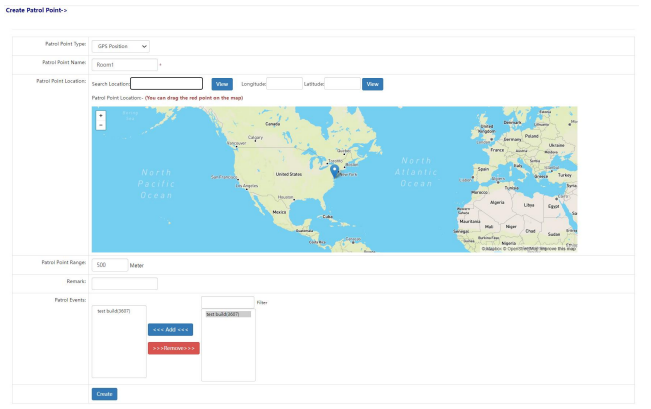Click the Patrol Point Range field
Viewport: 651px width, 409px height.
tap(110, 265)
